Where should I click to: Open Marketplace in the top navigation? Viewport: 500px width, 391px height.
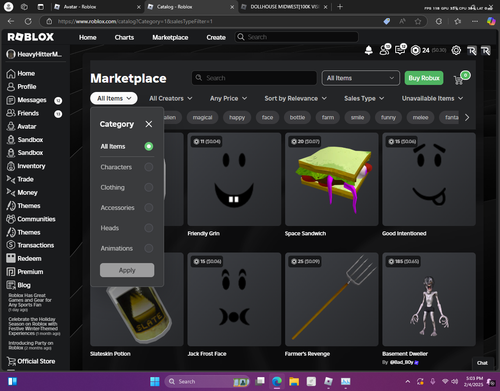170,37
